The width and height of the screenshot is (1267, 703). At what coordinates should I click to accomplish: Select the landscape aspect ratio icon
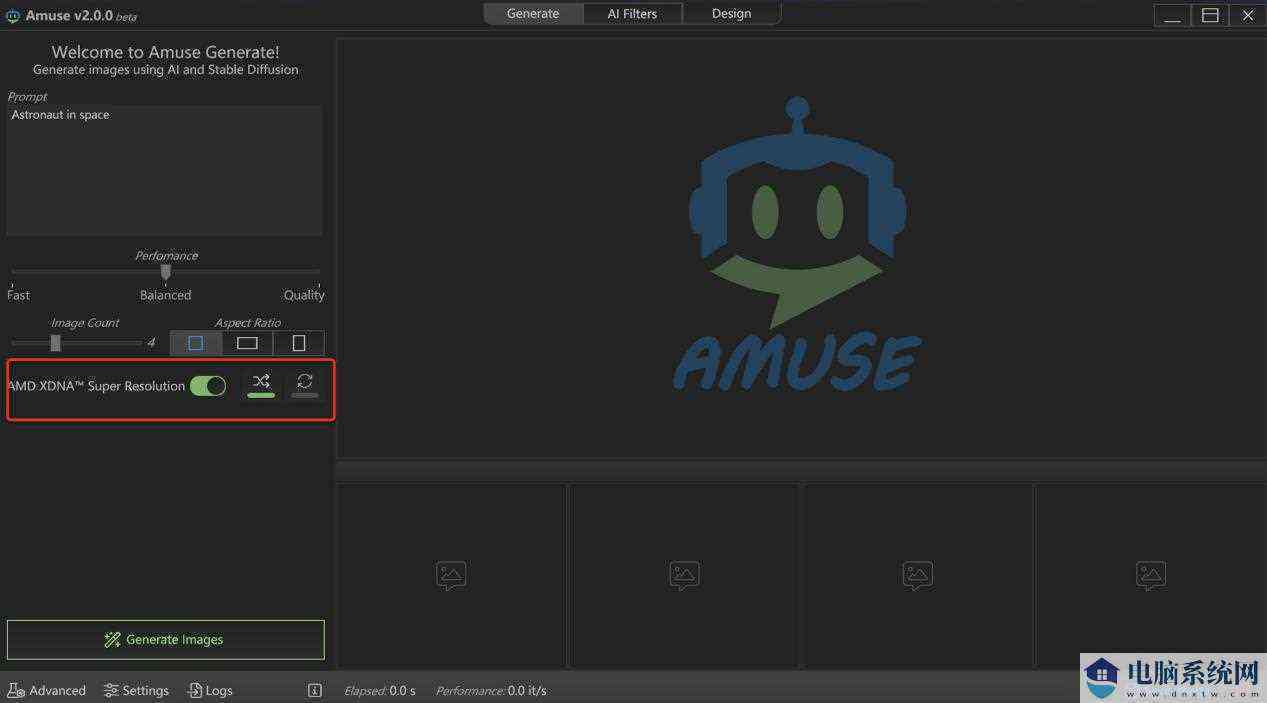(x=247, y=343)
